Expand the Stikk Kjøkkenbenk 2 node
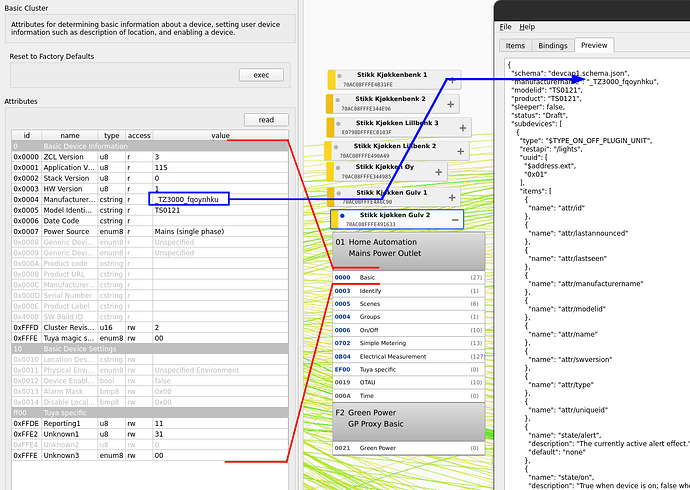Screen dimensions: 690x490 pyautogui.click(x=451, y=104)
